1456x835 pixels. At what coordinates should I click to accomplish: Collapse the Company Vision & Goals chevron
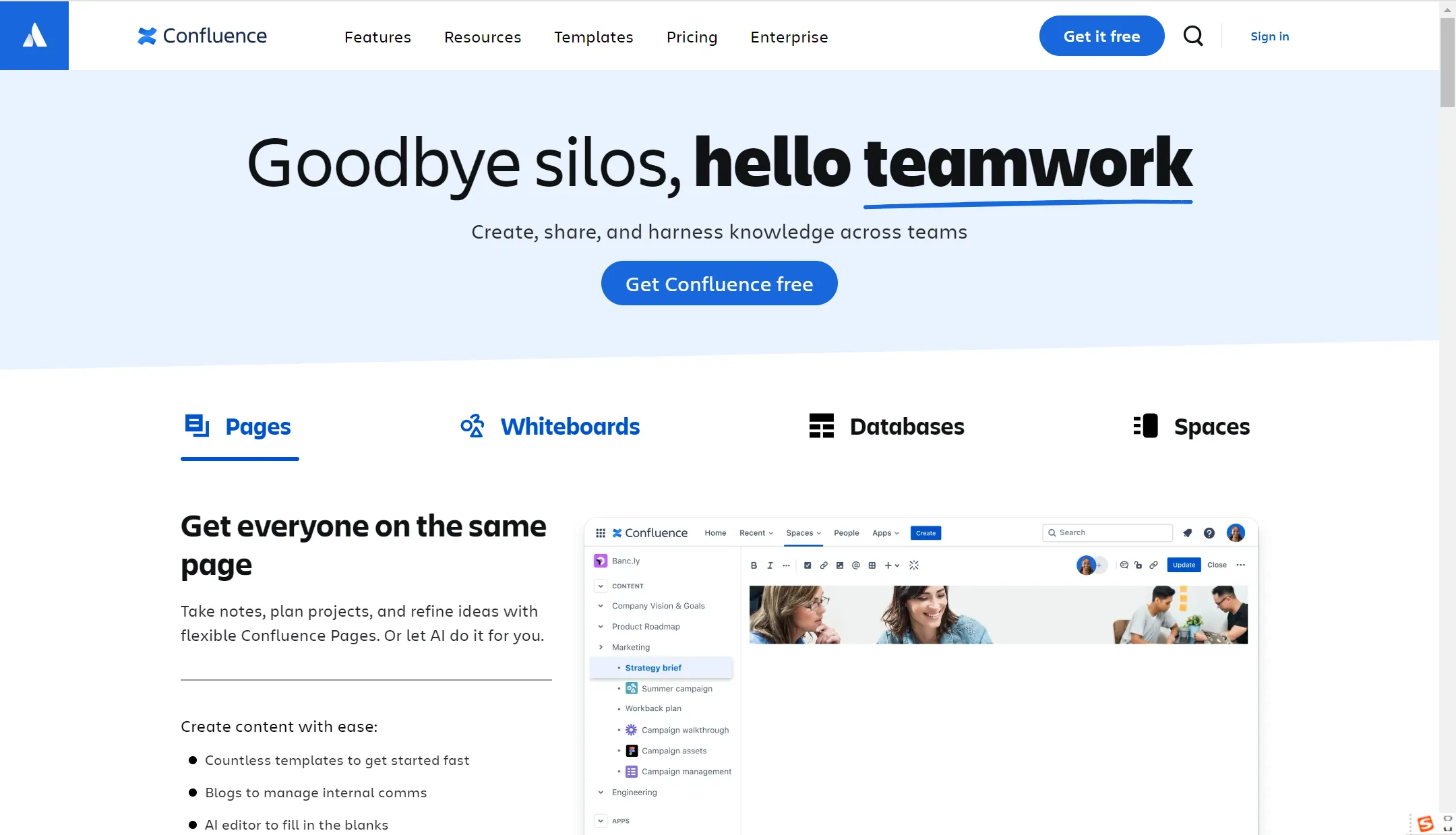601,606
